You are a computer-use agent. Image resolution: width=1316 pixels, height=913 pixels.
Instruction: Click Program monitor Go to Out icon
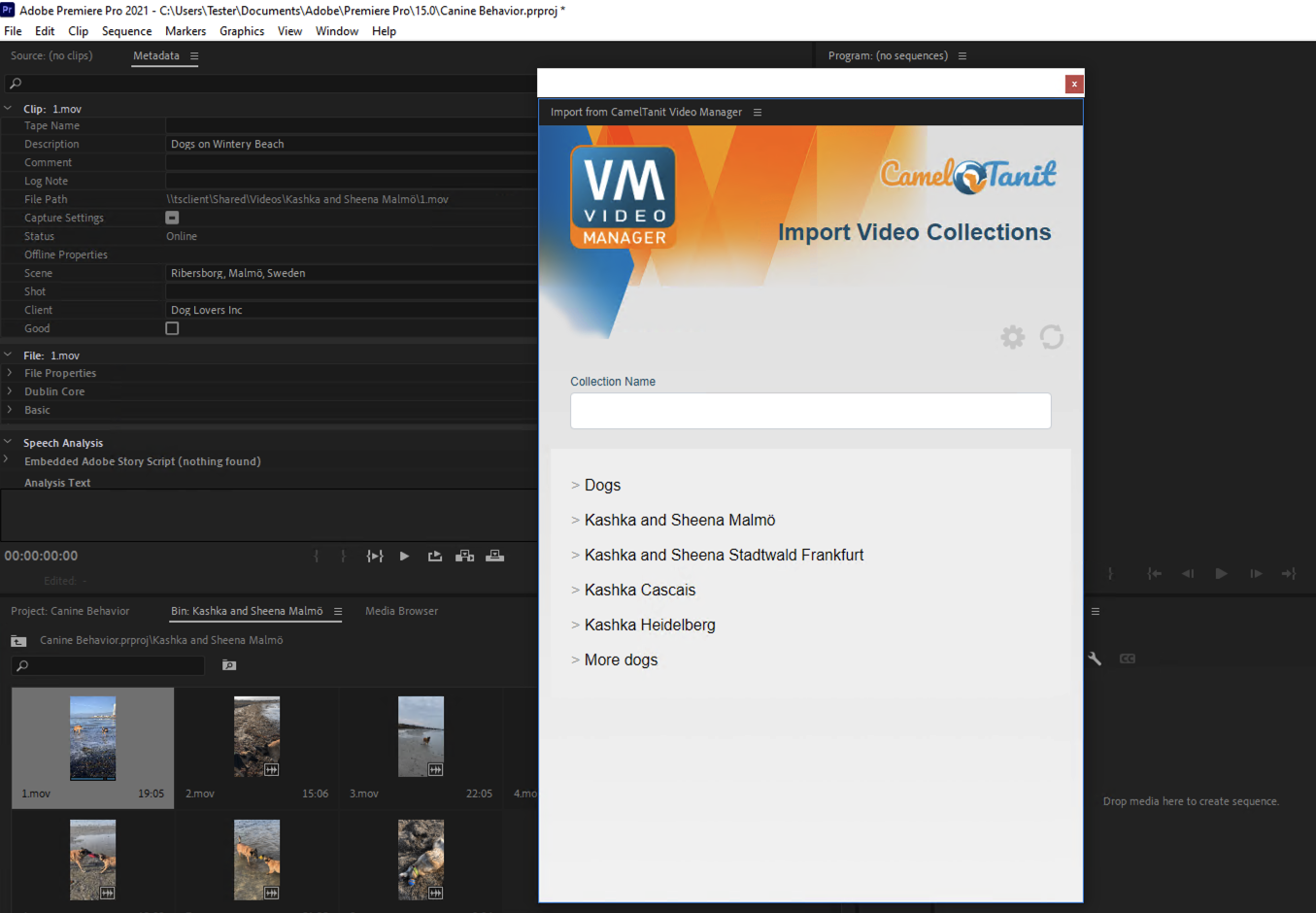click(1289, 574)
